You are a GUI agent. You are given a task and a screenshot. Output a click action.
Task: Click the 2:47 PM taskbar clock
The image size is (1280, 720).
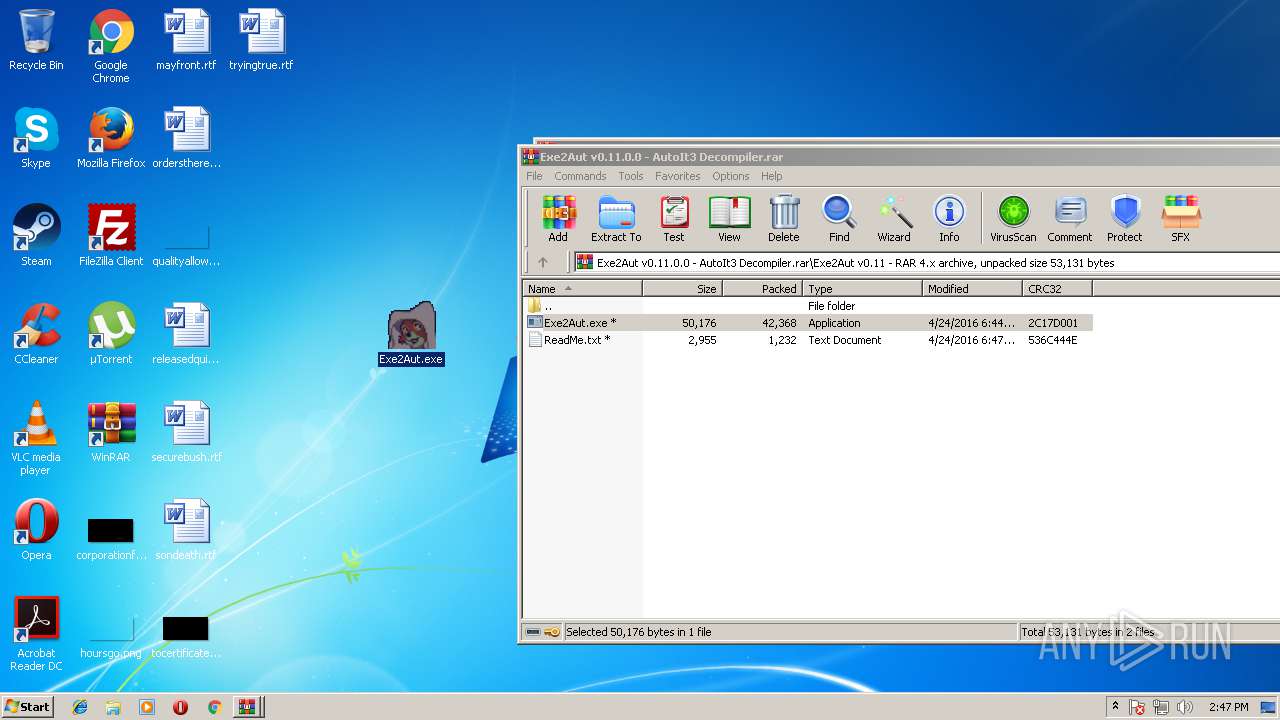pos(1228,707)
